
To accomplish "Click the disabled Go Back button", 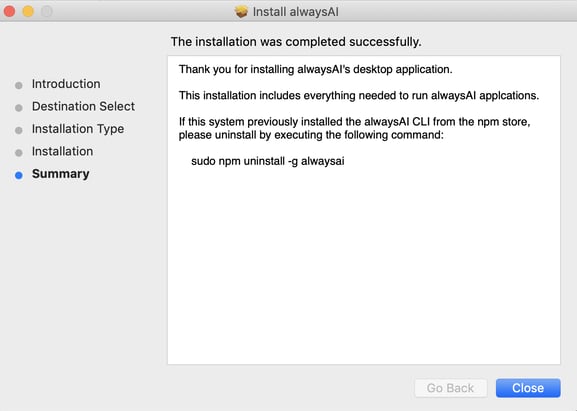I will point(451,388).
